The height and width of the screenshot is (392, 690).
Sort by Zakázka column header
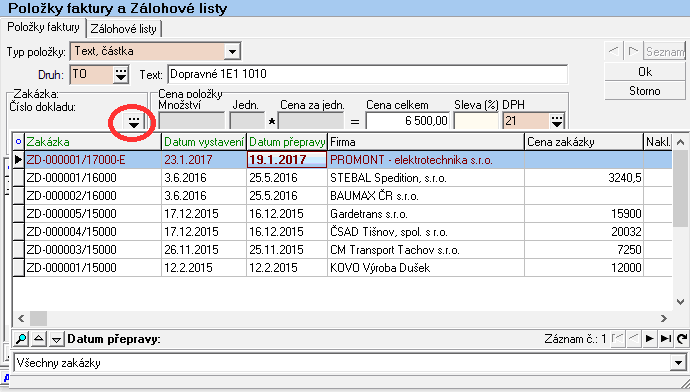point(93,142)
